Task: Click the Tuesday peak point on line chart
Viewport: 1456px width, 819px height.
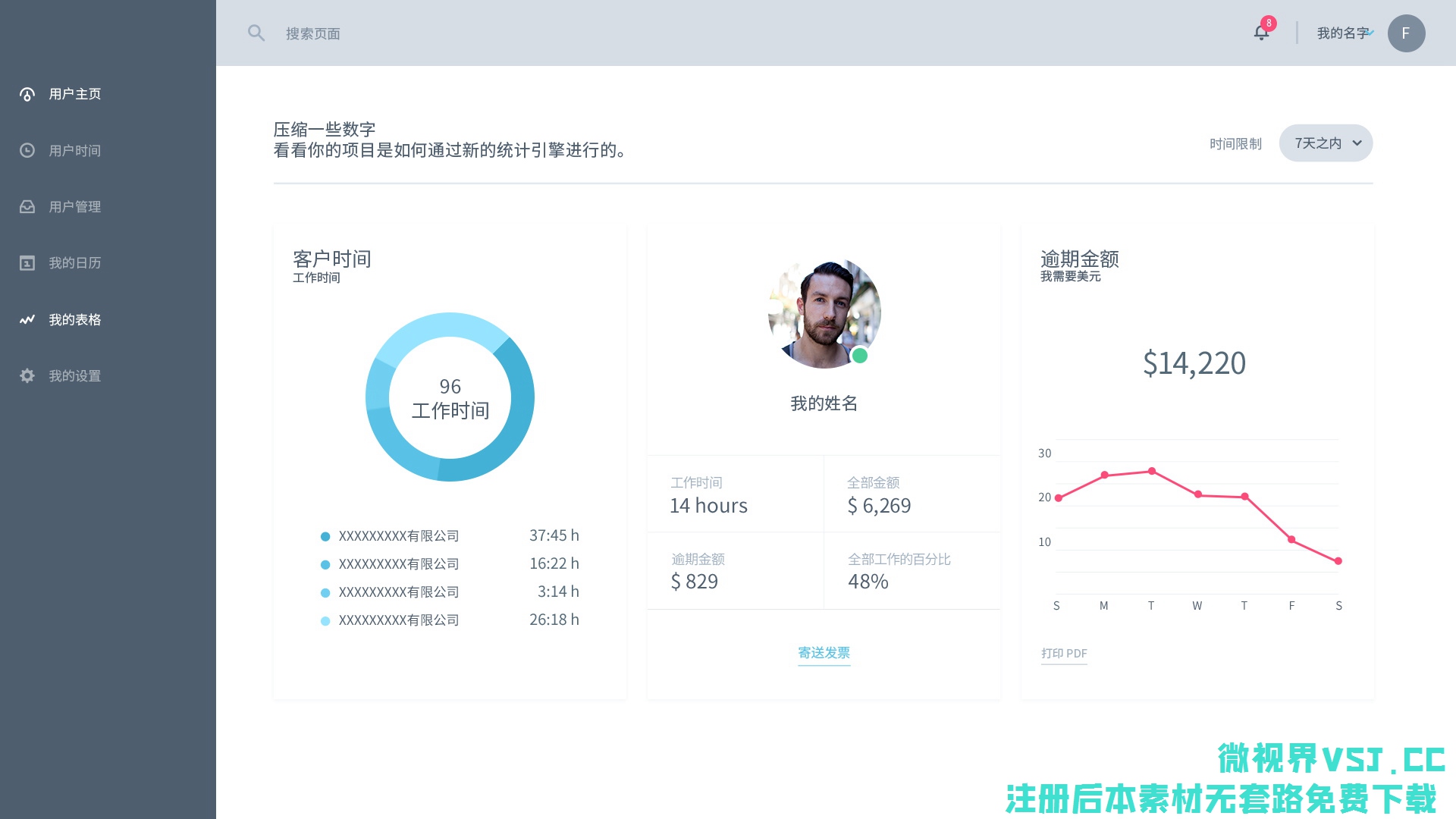Action: point(1152,471)
